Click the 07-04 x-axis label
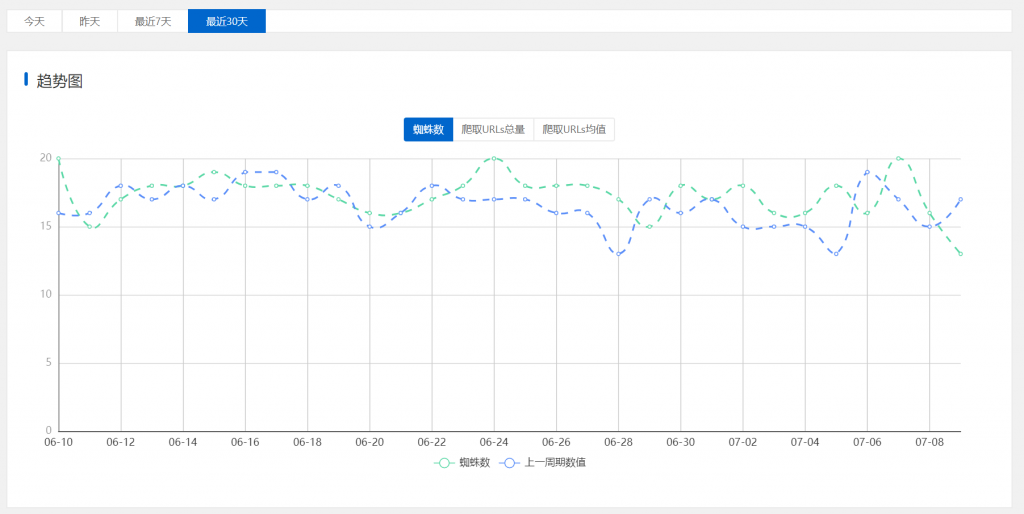Image resolution: width=1024 pixels, height=514 pixels. click(x=805, y=442)
